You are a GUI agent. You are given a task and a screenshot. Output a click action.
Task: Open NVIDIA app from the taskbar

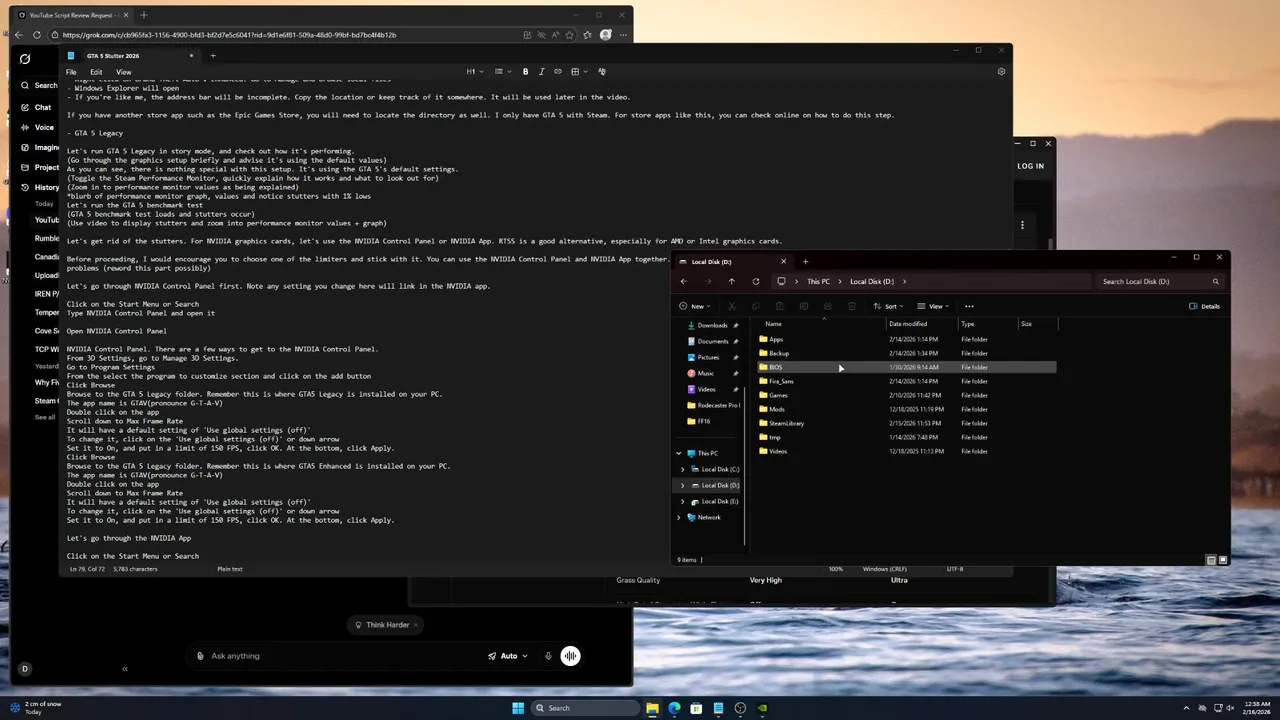pos(763,708)
